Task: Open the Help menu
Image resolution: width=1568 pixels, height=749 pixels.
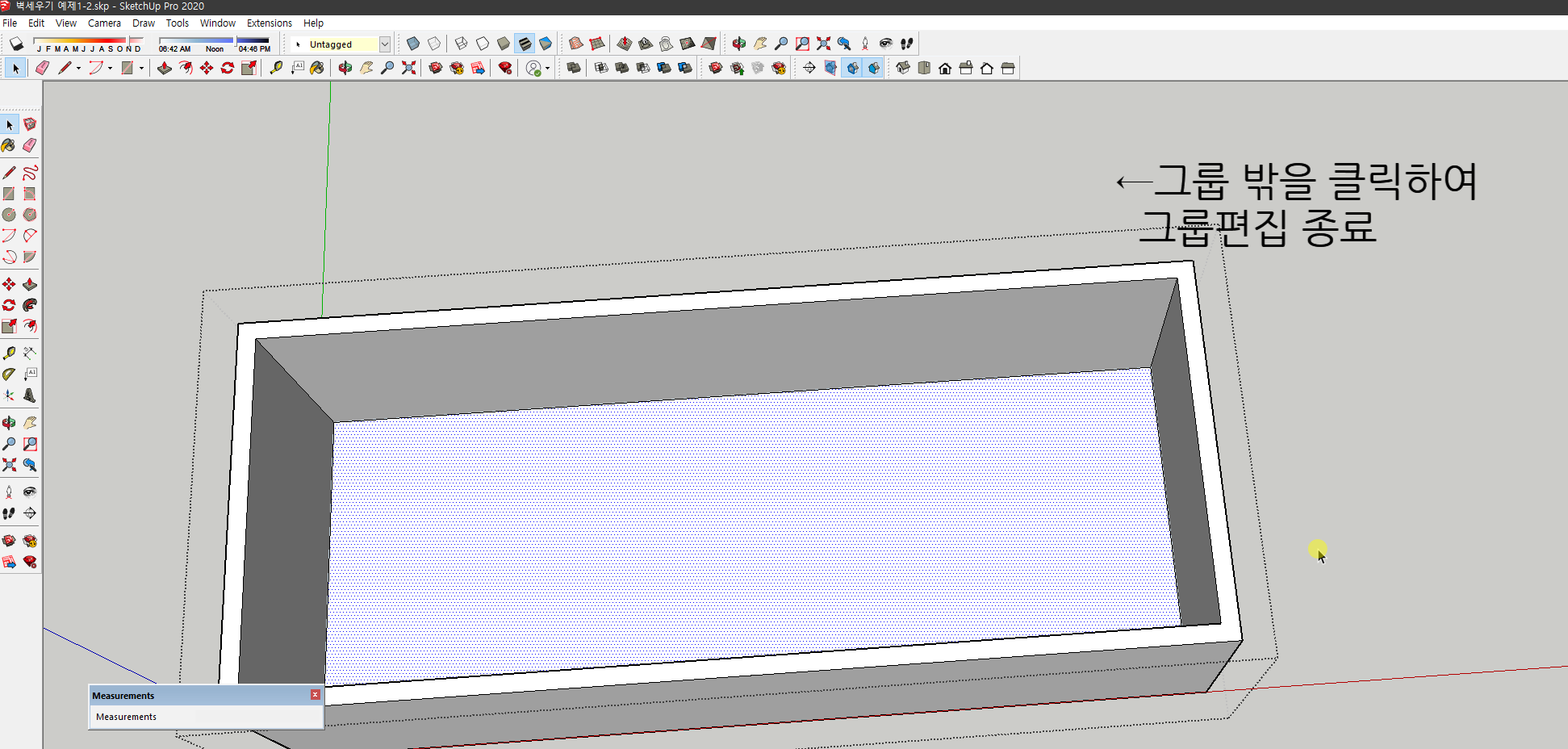Action: [313, 23]
